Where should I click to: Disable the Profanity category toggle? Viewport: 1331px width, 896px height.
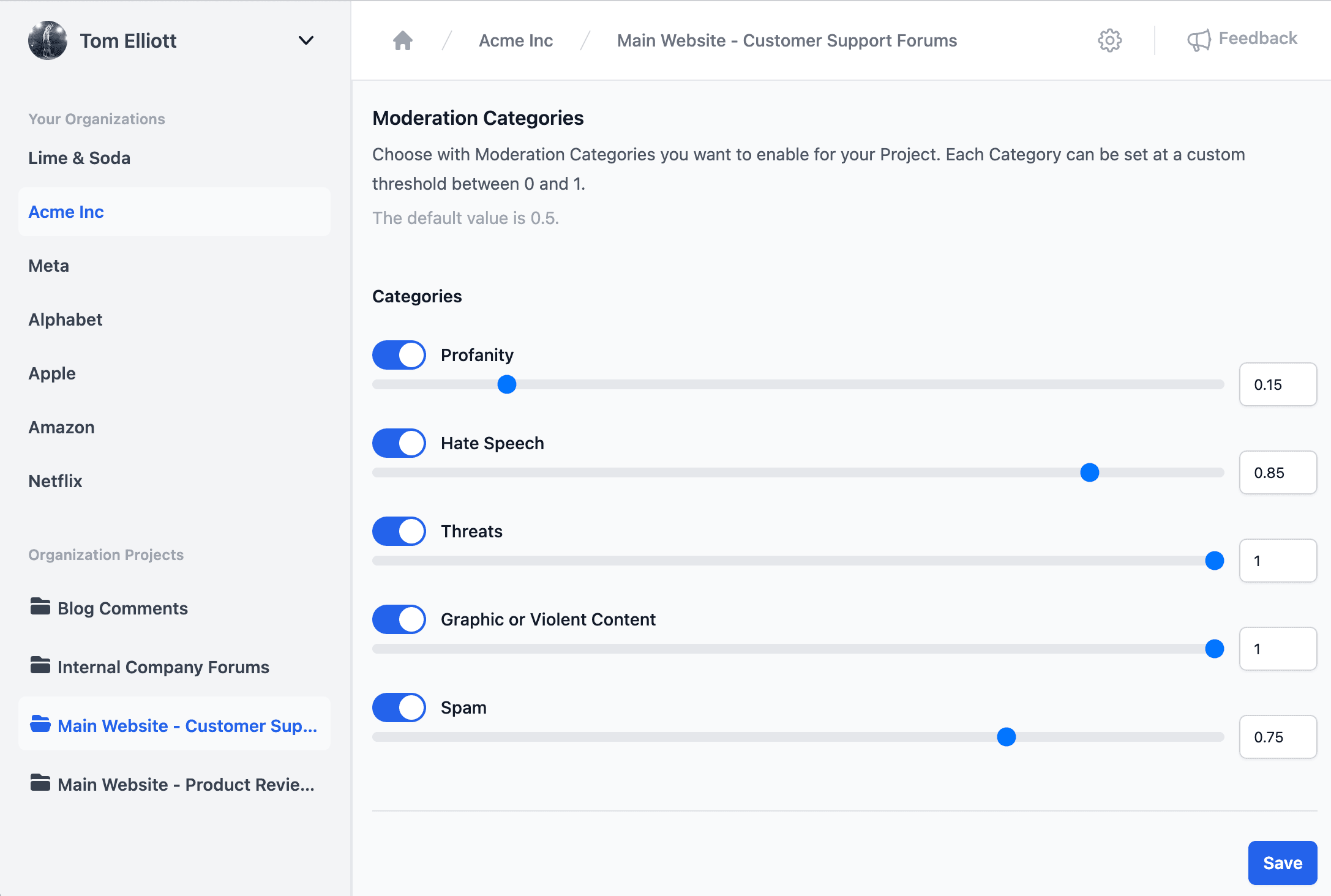coord(399,355)
